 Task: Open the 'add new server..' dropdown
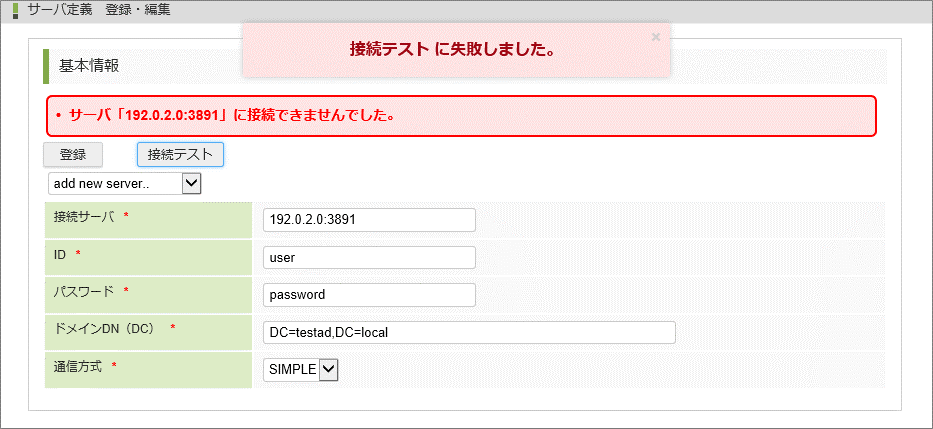(x=125, y=184)
